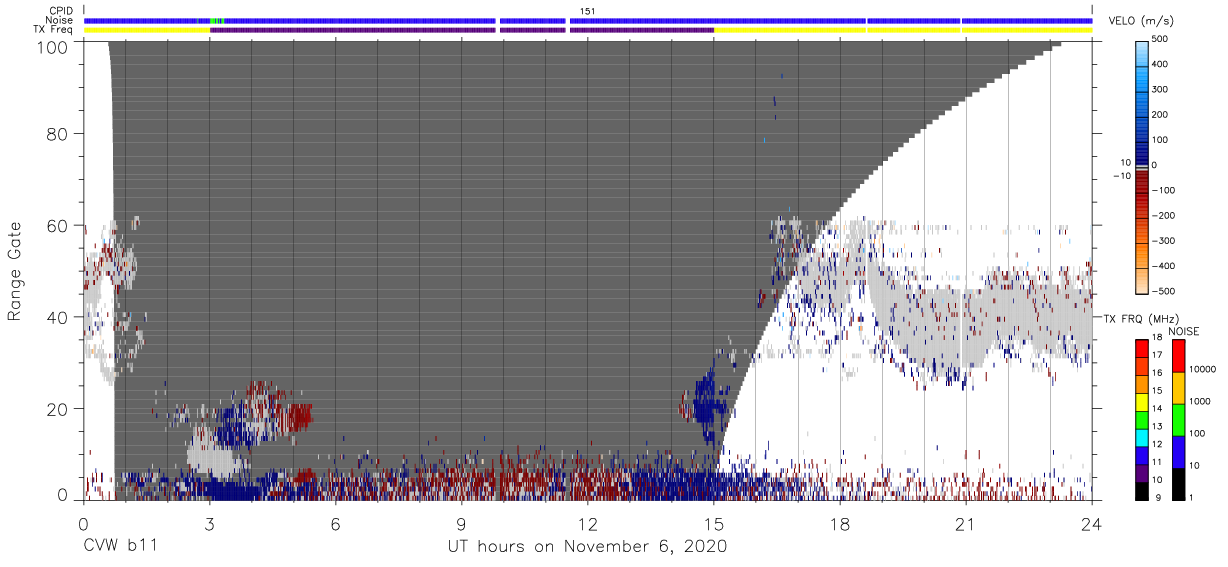Select the '200' label on the velocity scale
Viewport: 1228px width, 567px height.
pos(1162,115)
